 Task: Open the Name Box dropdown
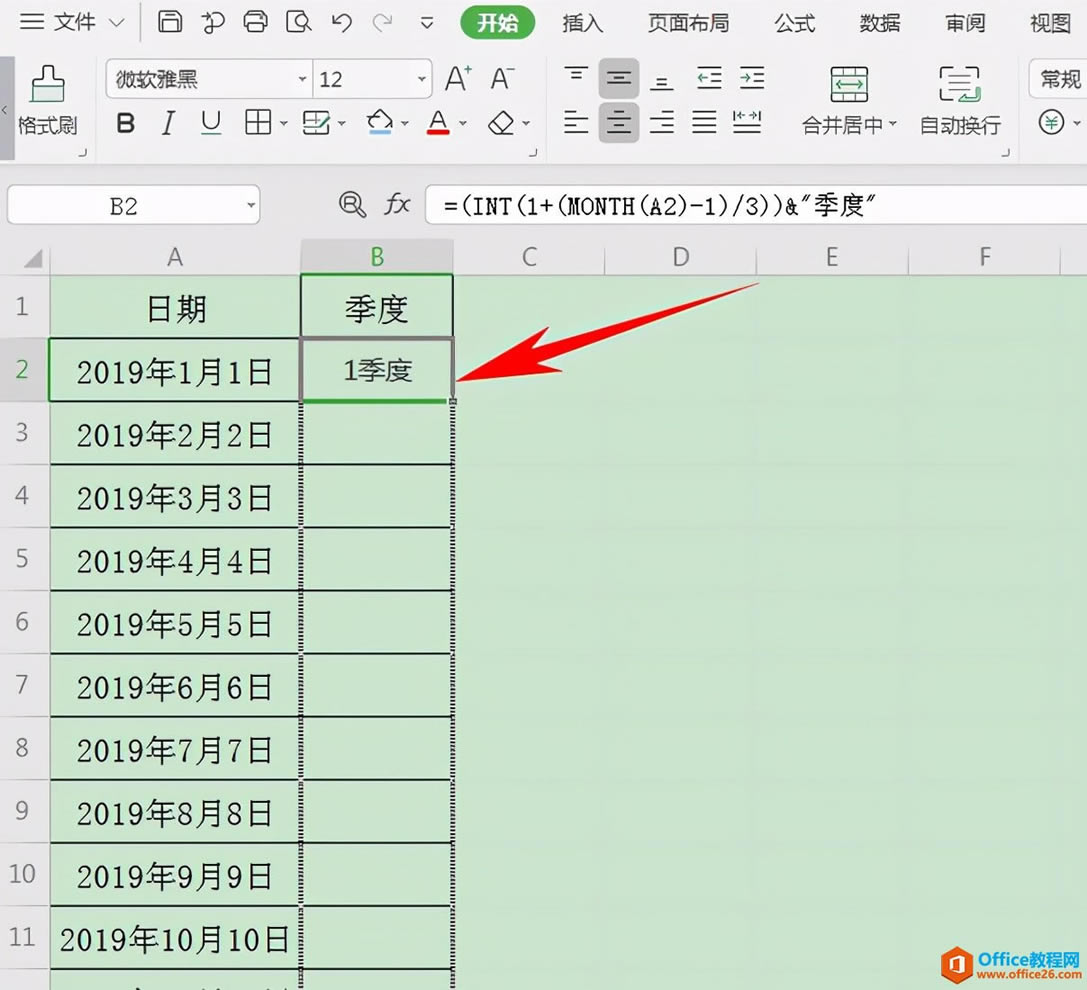[251, 205]
